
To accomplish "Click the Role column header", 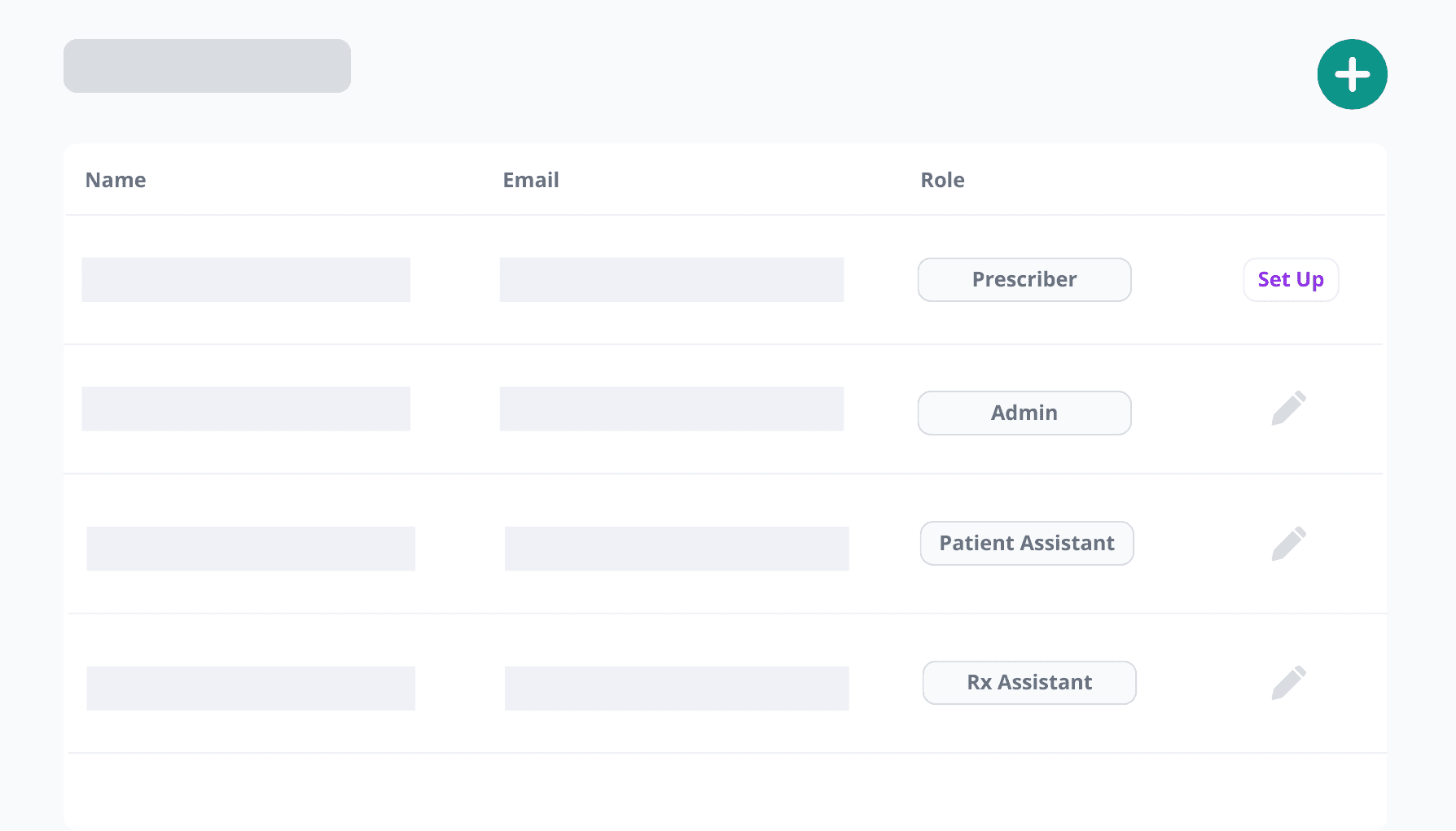I will coord(942,180).
